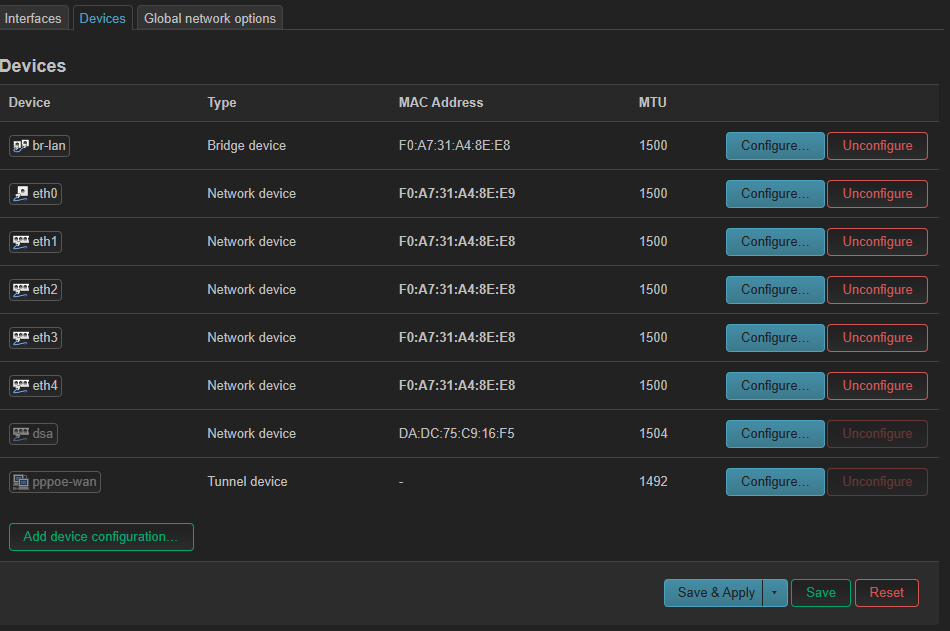
Task: Click the eth1 switch port icon
Action: tap(21, 242)
